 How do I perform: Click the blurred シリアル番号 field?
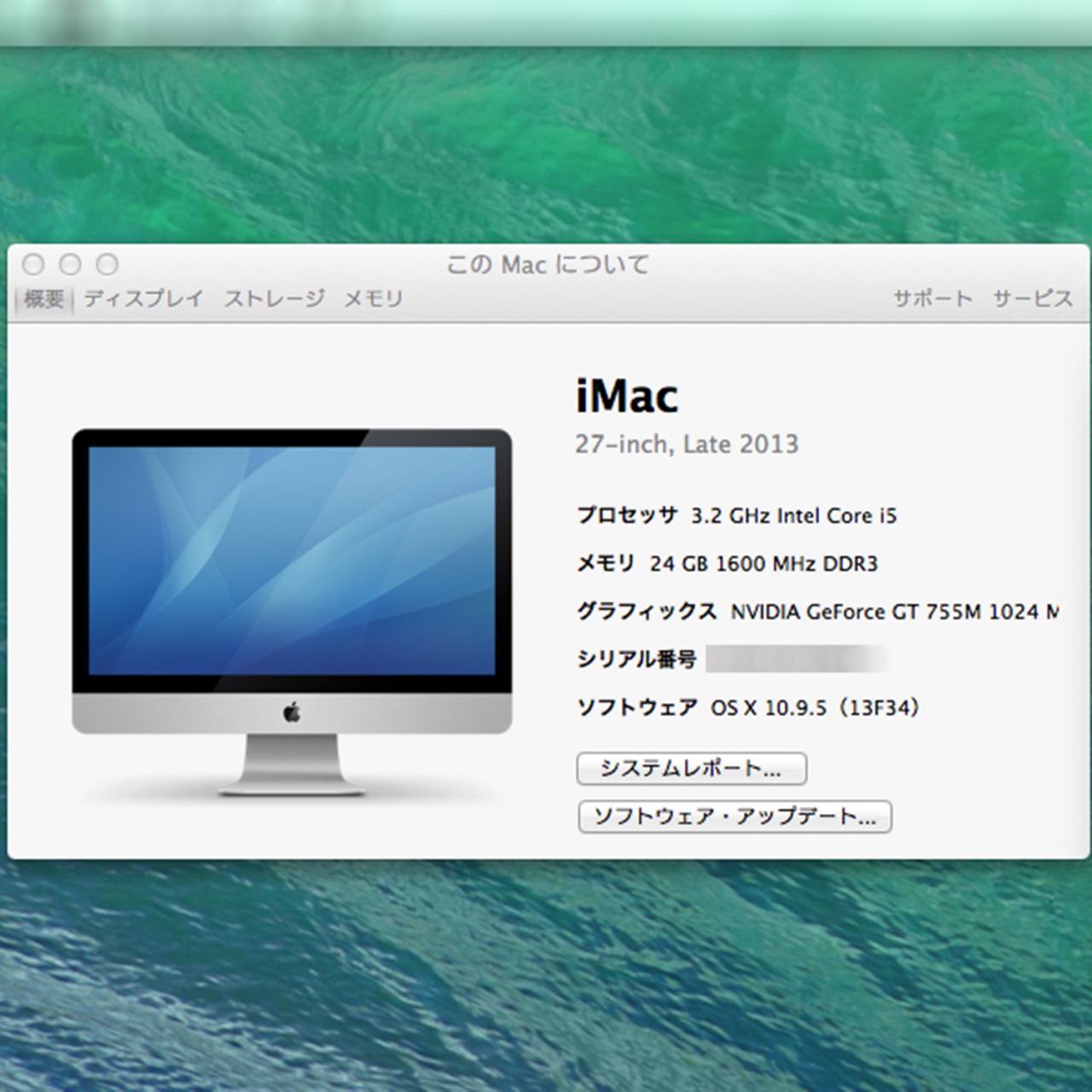(798, 659)
